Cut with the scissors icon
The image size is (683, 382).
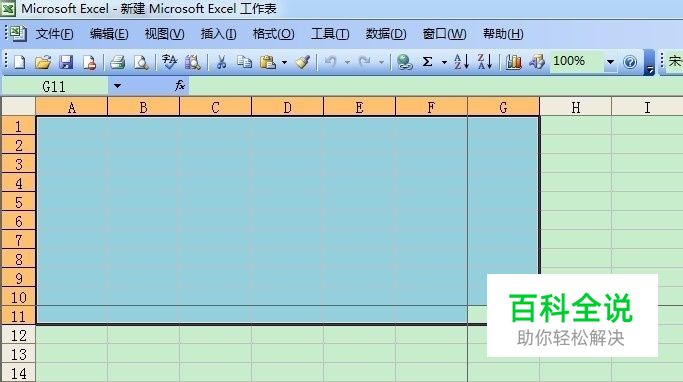click(x=221, y=62)
